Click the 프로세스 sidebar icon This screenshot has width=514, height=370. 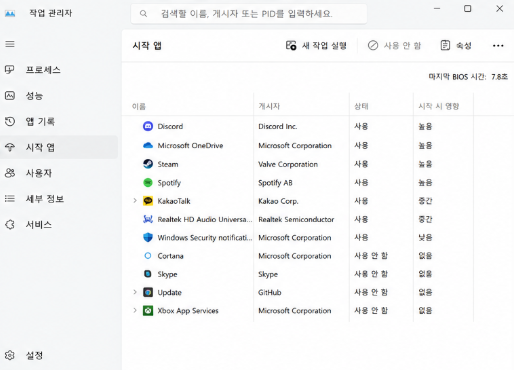point(10,70)
